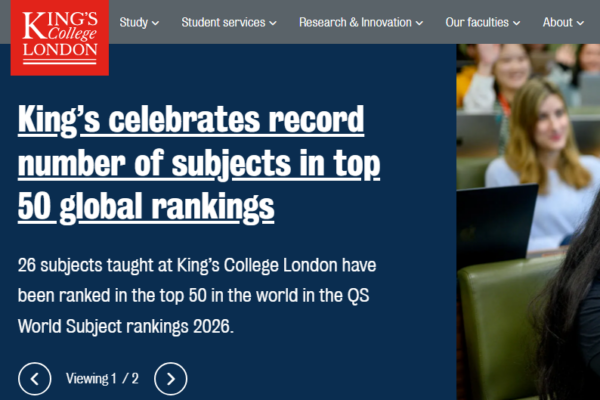
Task: Click the '26 subjects taught at King's' paragraph
Action: [197, 296]
